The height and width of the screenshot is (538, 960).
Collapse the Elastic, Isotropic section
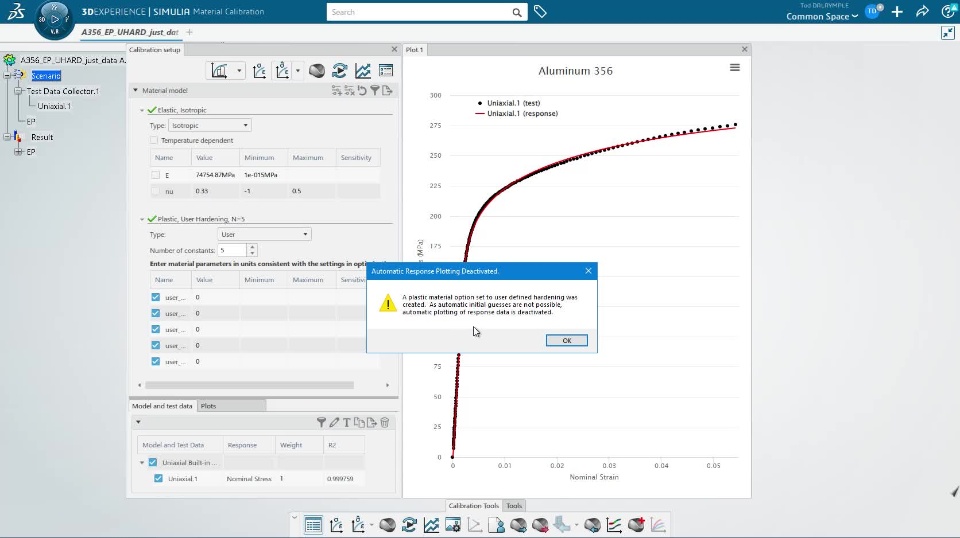(142, 110)
